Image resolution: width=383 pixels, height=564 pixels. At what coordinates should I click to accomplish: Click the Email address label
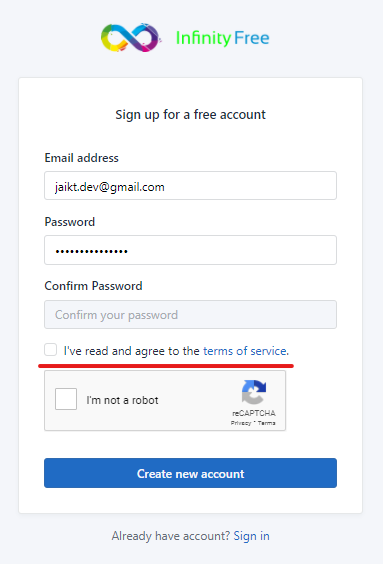[82, 158]
